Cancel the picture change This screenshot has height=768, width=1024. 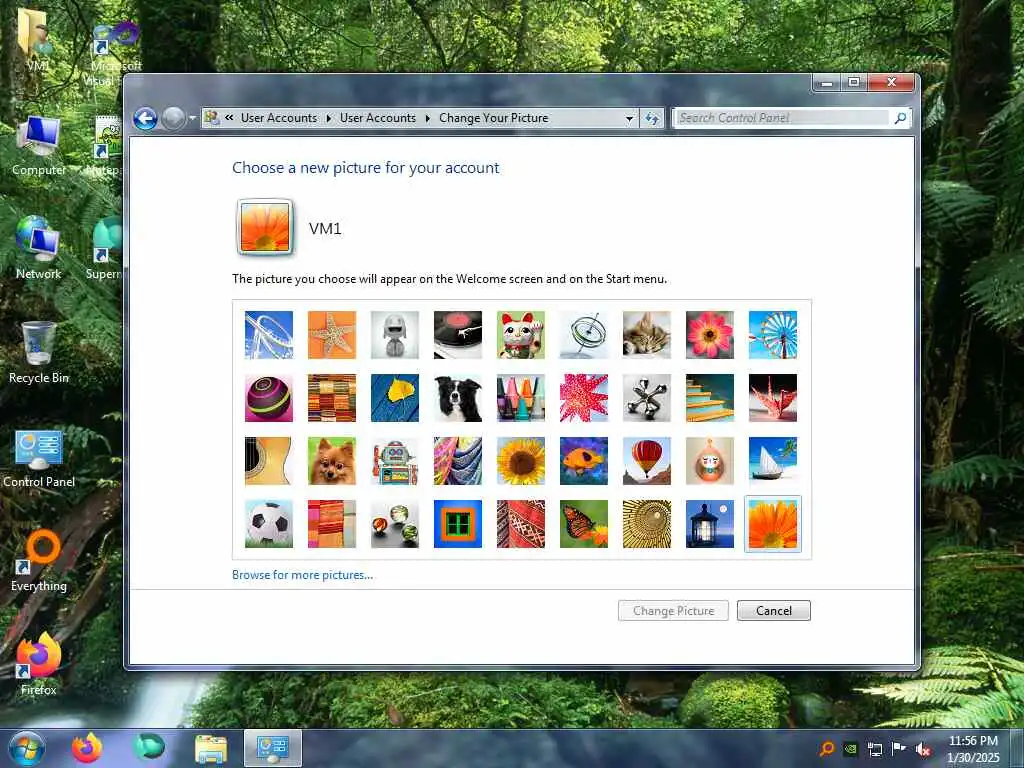[774, 611]
